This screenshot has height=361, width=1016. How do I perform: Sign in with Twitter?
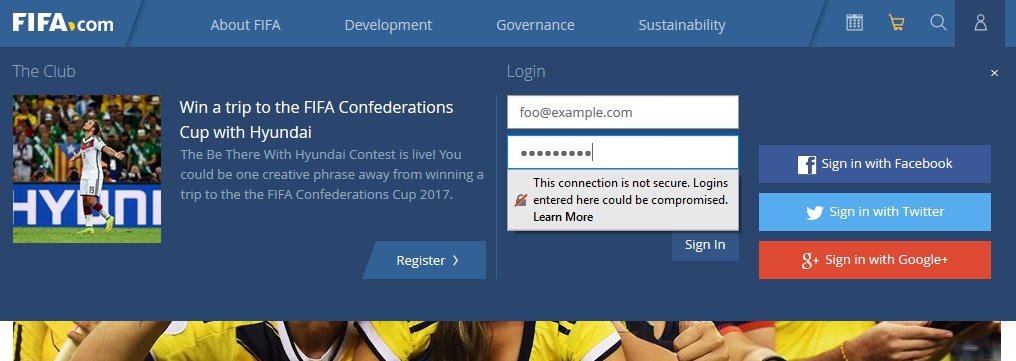pos(875,212)
